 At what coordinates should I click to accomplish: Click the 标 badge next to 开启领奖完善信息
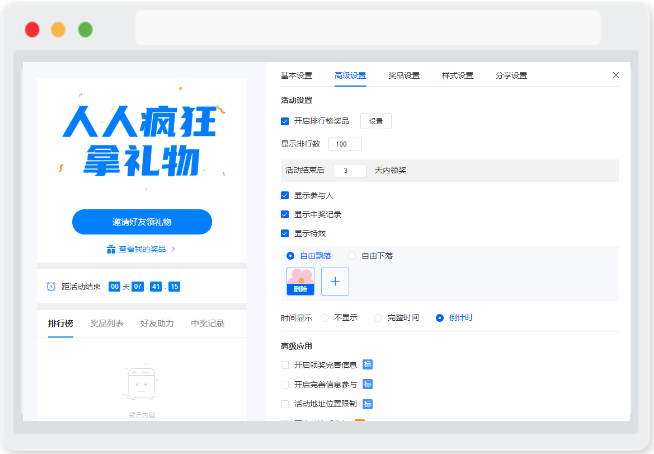click(367, 364)
